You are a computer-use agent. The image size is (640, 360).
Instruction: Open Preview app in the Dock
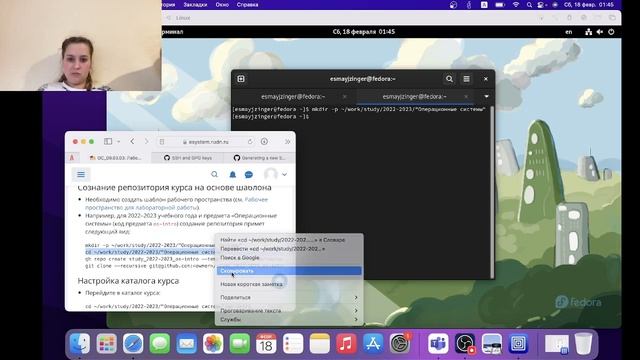(x=492, y=343)
